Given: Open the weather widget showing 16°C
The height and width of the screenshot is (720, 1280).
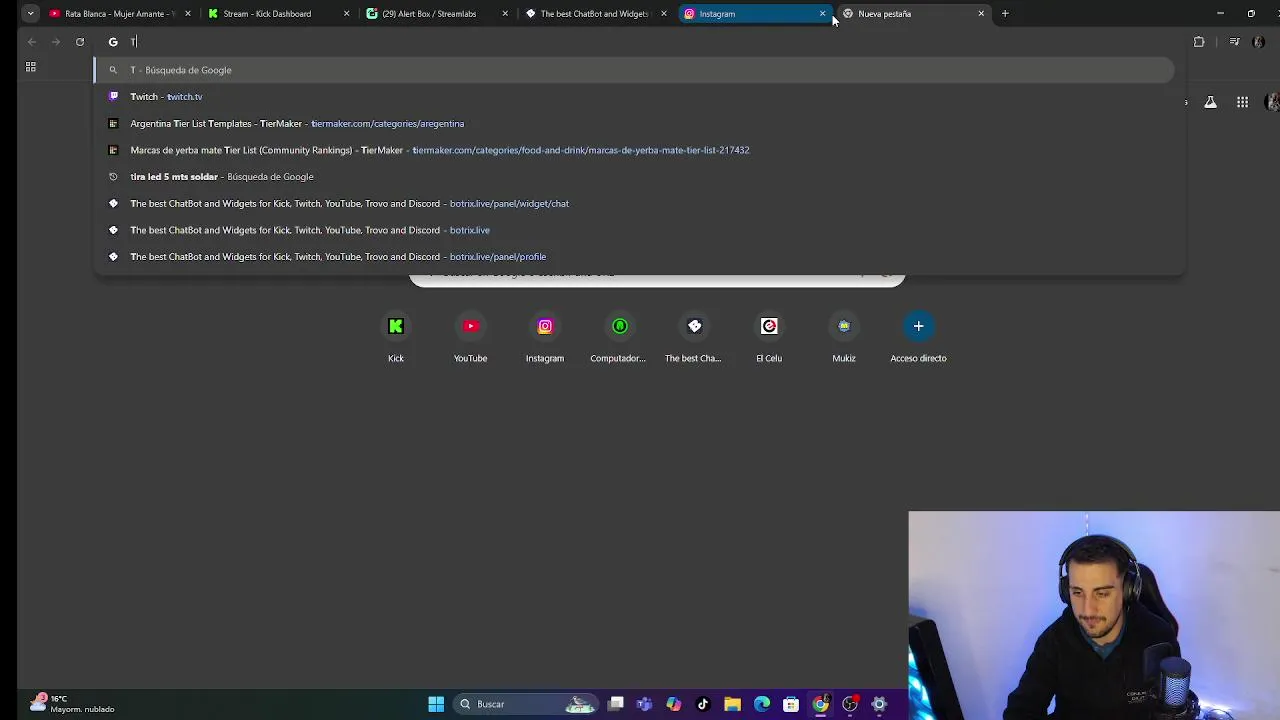Looking at the screenshot, I should click(72, 704).
